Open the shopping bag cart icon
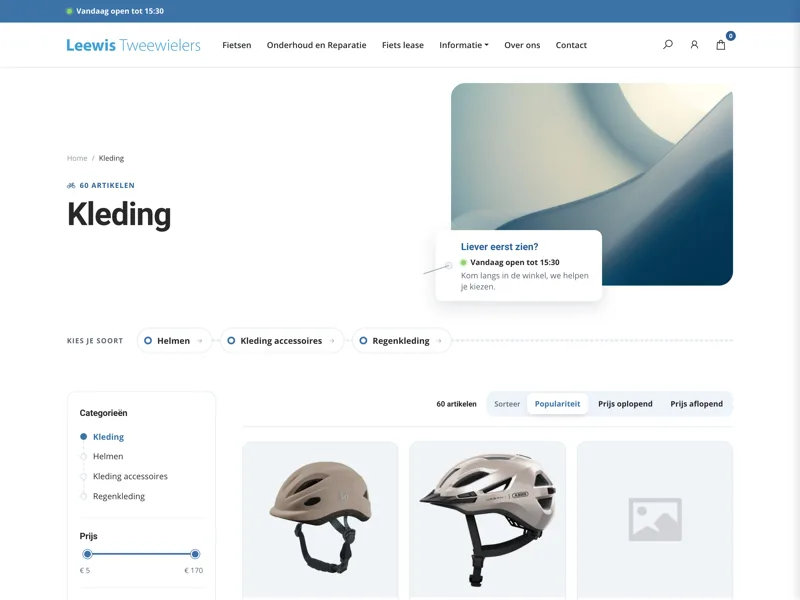800x600 pixels. [x=720, y=45]
